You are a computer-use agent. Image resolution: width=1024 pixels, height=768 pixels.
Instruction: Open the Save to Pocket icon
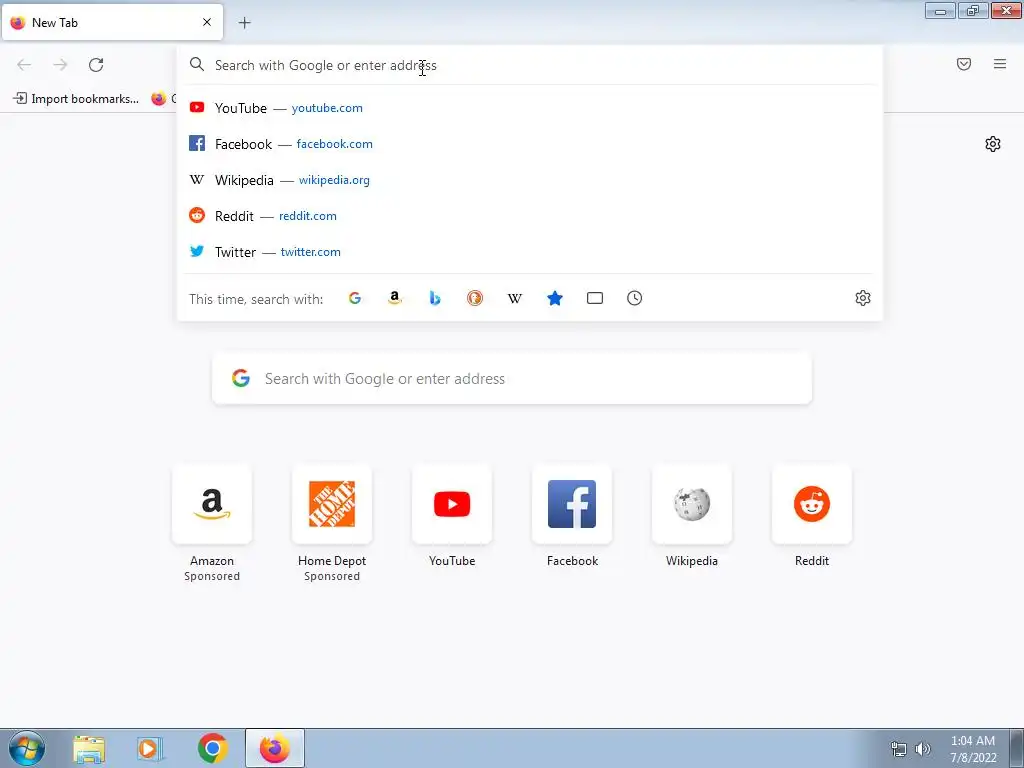pos(964,64)
